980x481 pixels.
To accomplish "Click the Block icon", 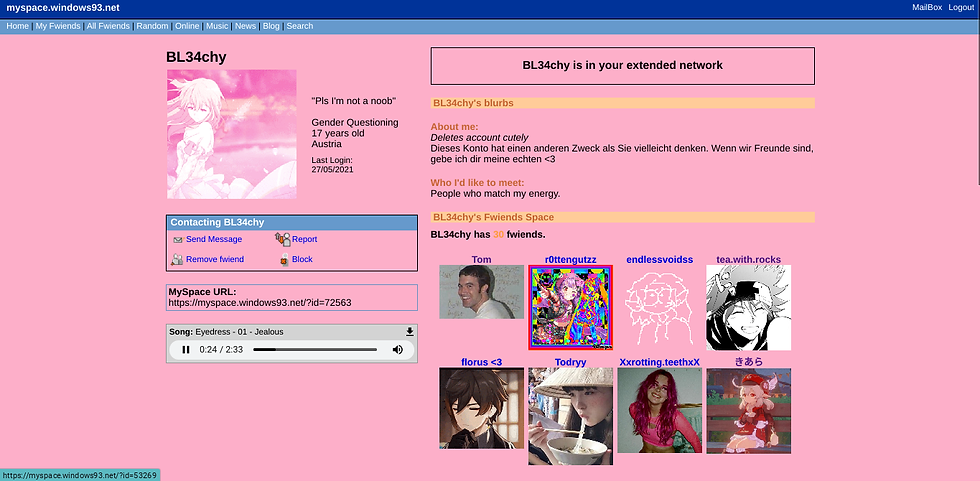I will pos(284,260).
